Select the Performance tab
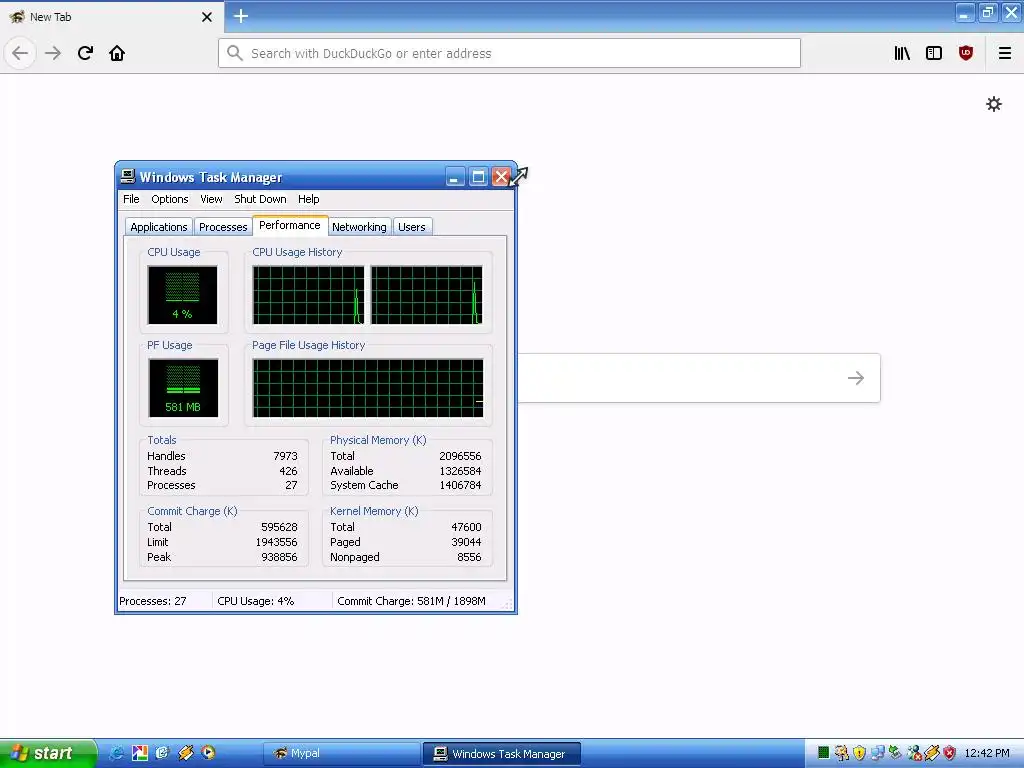Image resolution: width=1024 pixels, height=768 pixels. (x=290, y=225)
